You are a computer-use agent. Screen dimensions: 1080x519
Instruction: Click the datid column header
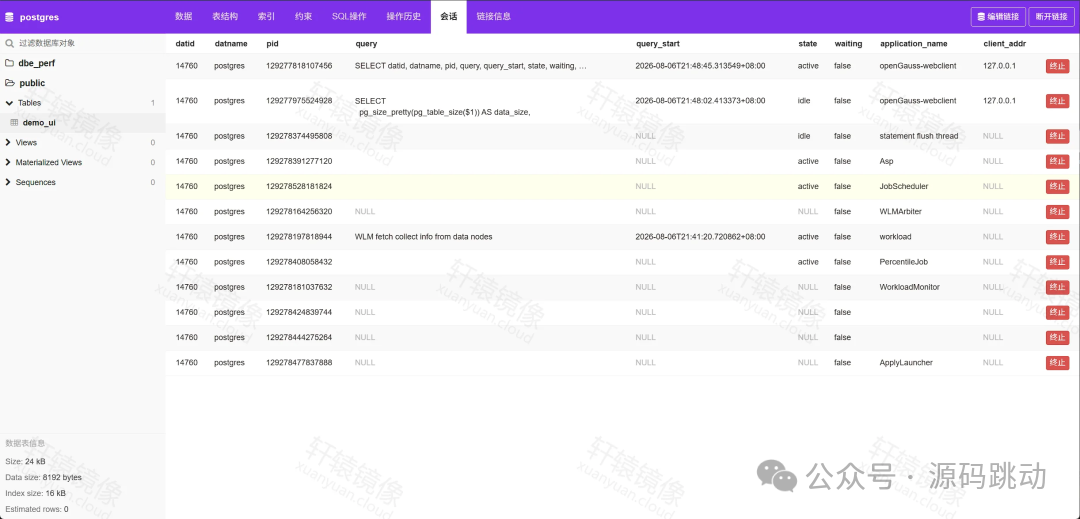185,43
